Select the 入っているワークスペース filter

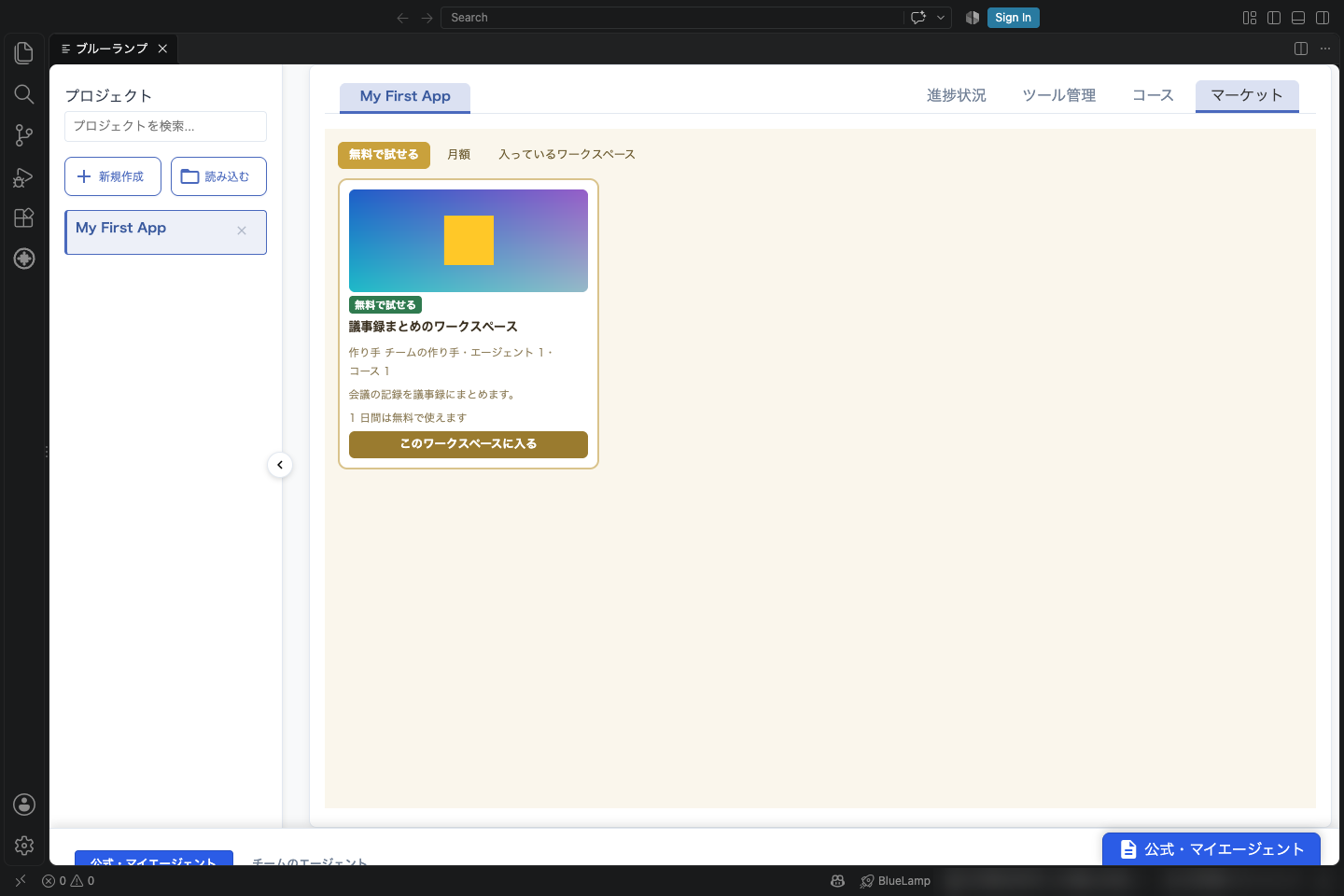coord(567,155)
